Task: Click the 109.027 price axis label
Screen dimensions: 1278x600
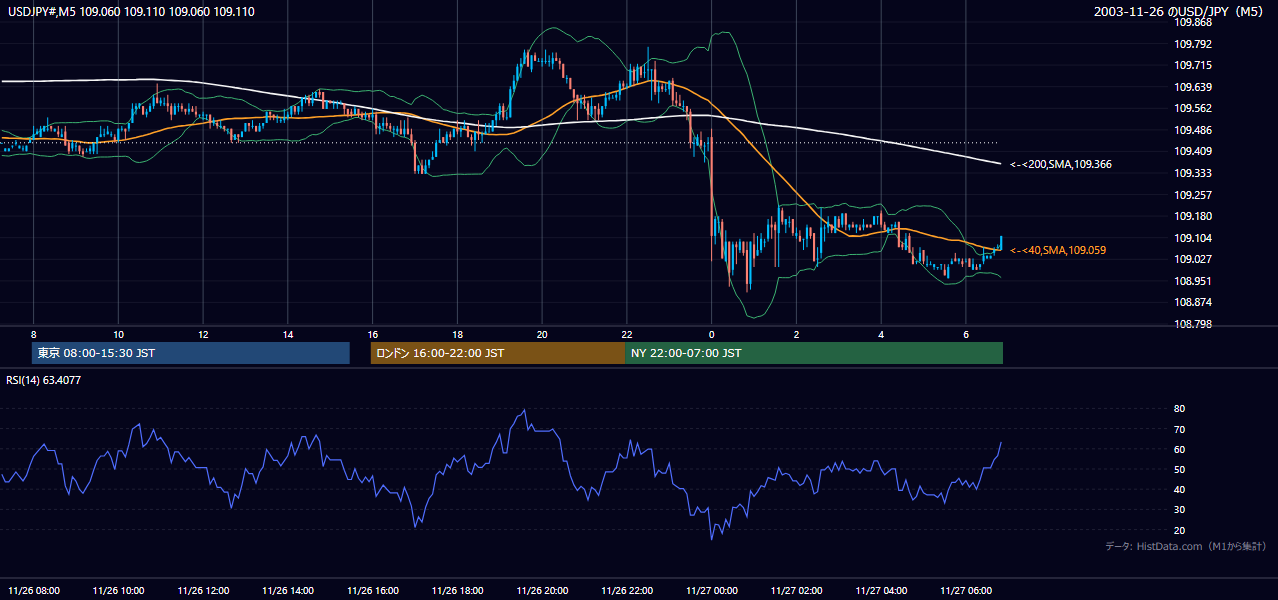Action: point(1192,260)
